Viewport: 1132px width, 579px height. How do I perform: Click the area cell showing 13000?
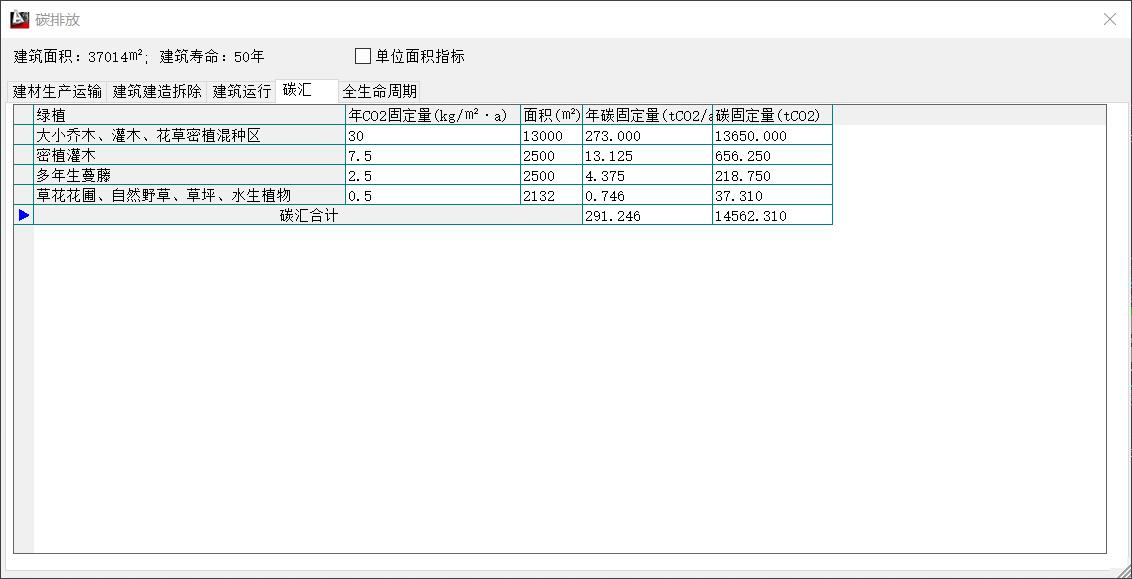click(550, 135)
